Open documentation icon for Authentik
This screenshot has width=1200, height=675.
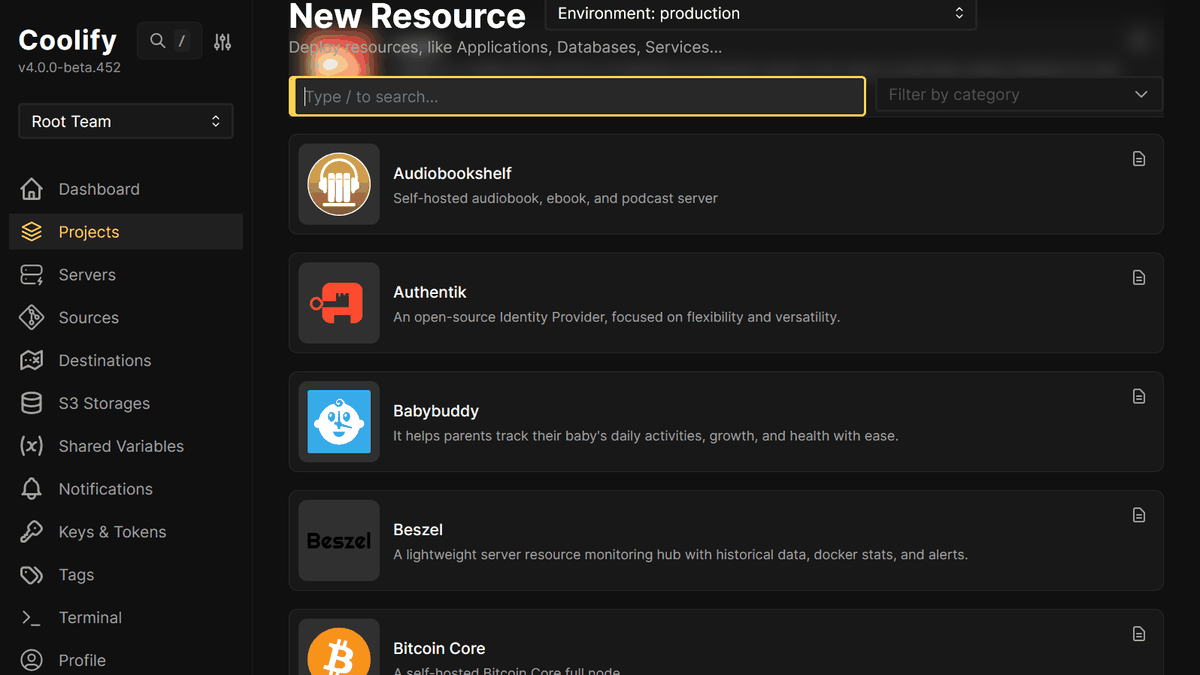pyautogui.click(x=1139, y=278)
